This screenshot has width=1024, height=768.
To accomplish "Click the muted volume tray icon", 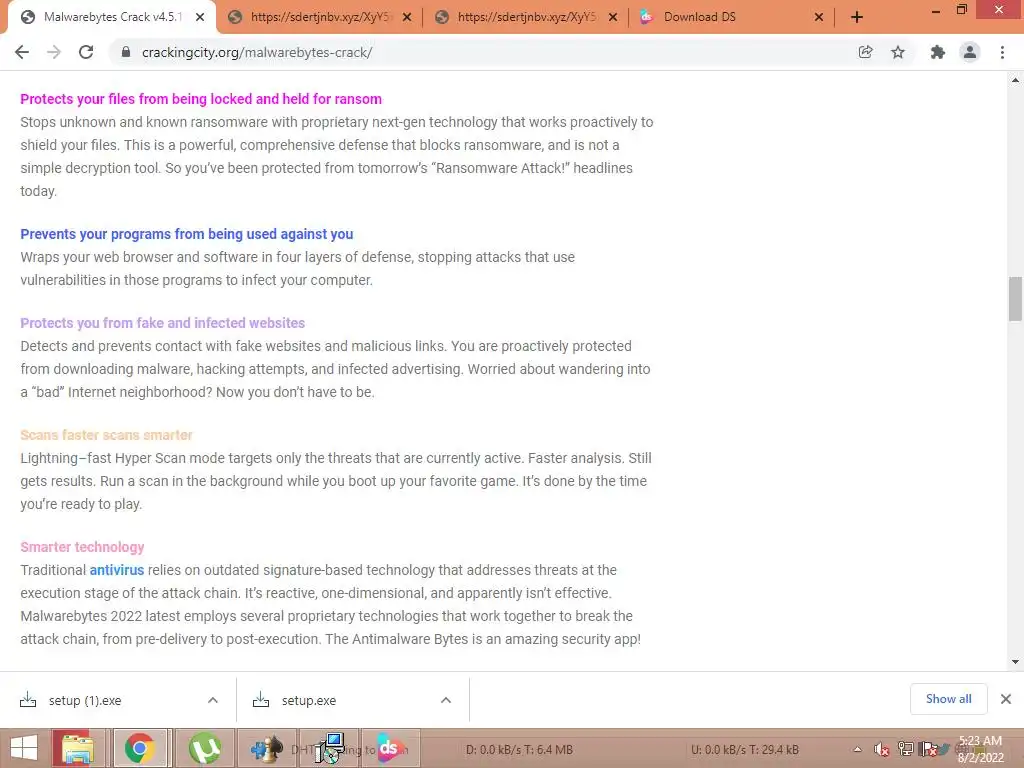I will 881,750.
